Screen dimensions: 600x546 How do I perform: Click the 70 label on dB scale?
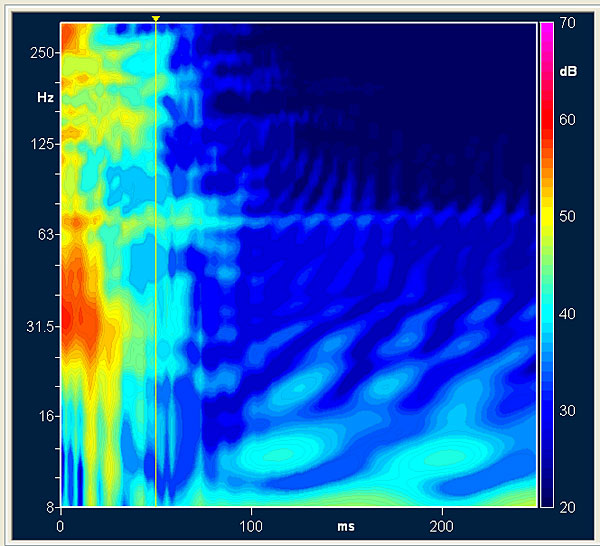point(566,24)
